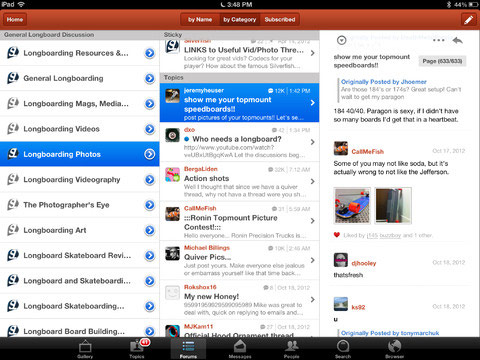Open the Browser globe icon
The image size is (480, 360).
[394, 349]
